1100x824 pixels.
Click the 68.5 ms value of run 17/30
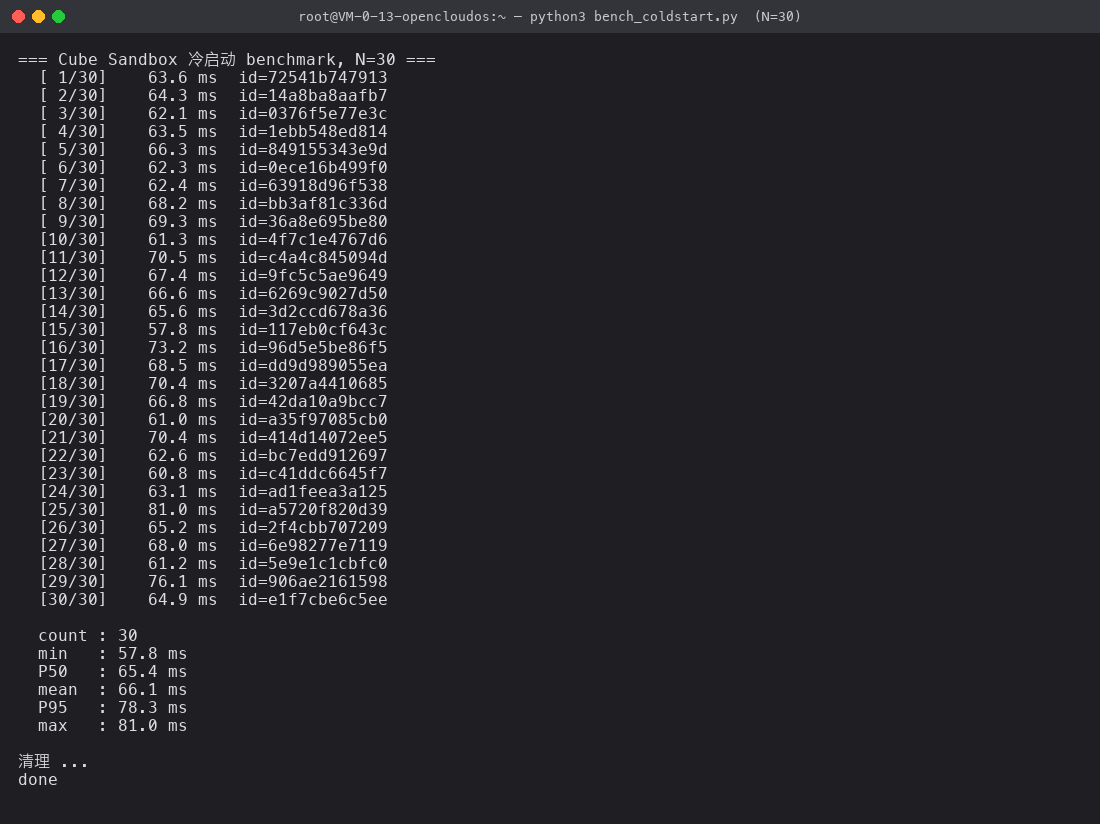[182, 365]
